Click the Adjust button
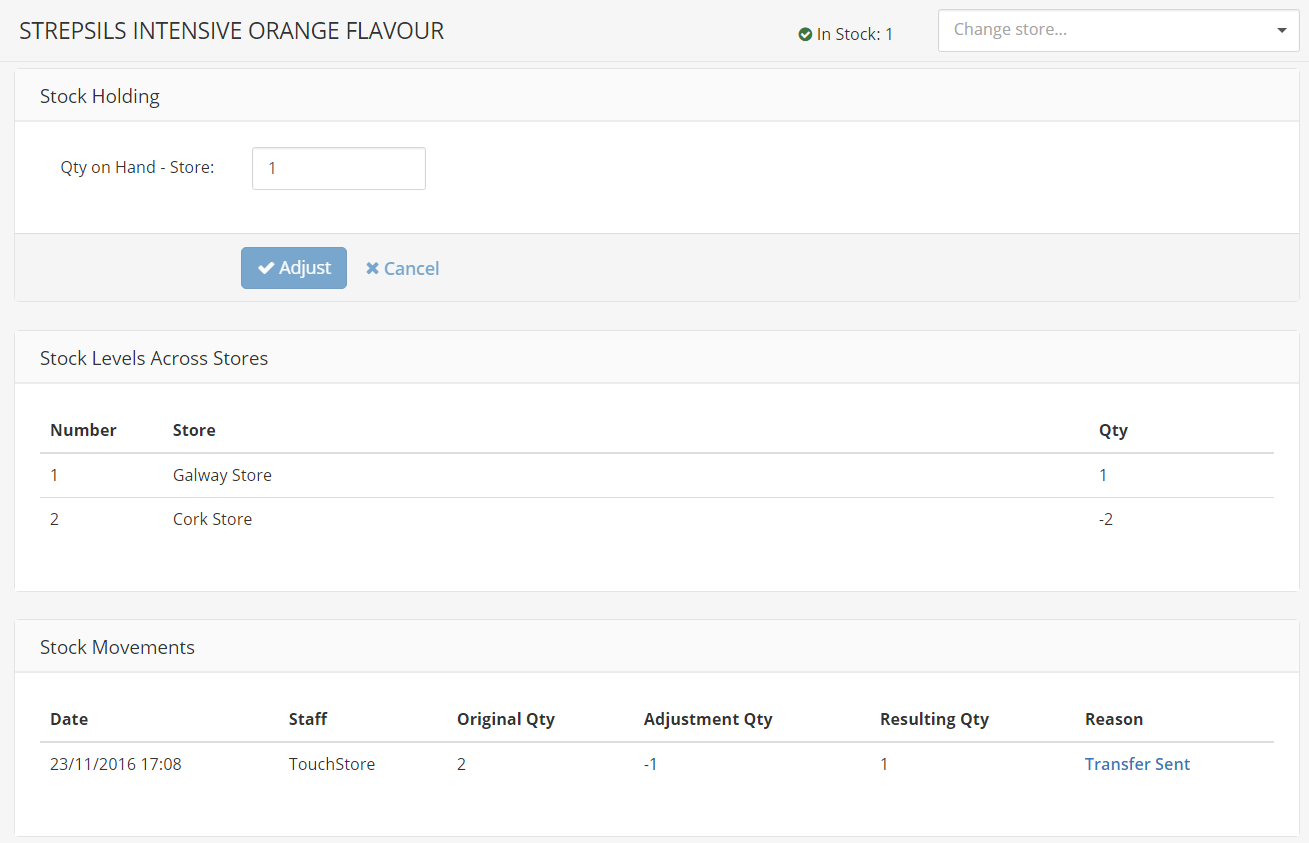The image size is (1309, 843). (294, 268)
